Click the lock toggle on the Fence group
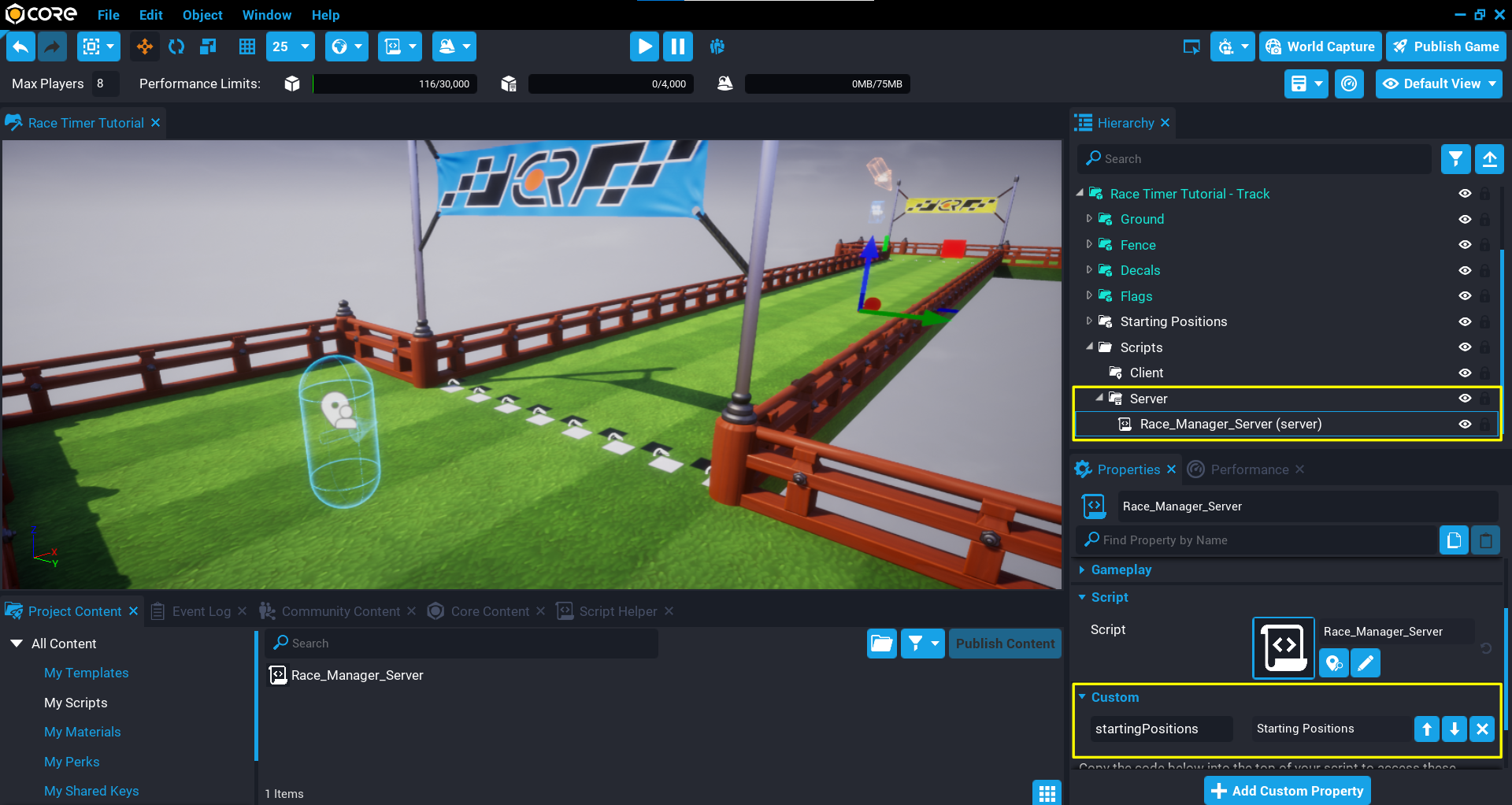Screen dimensions: 1512x805 1485,244
